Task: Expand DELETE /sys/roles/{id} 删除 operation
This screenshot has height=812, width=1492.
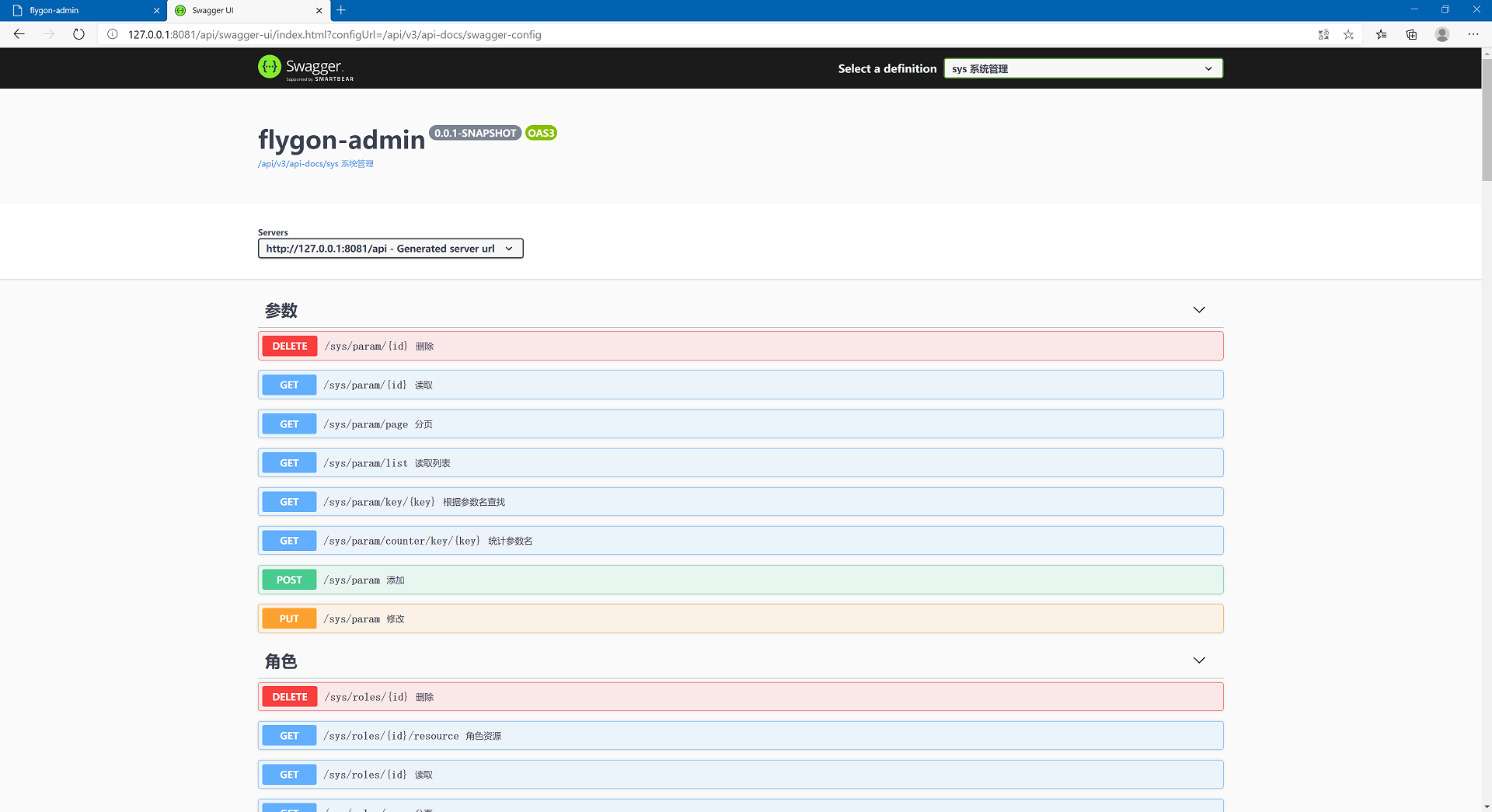Action: click(x=741, y=697)
